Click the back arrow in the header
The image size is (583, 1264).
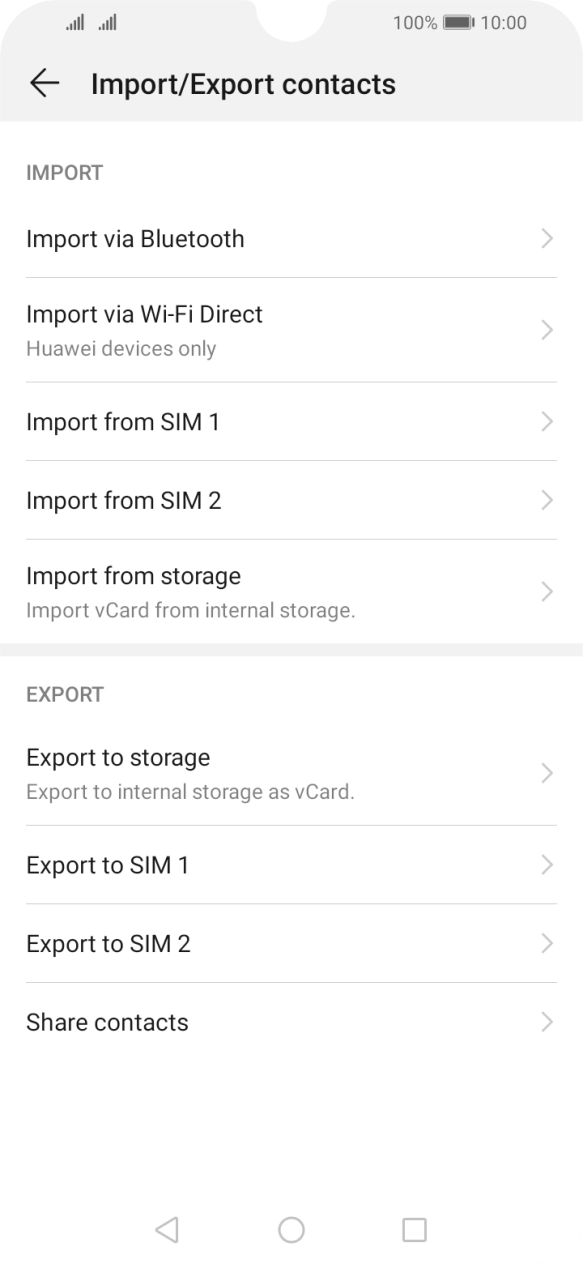point(46,84)
